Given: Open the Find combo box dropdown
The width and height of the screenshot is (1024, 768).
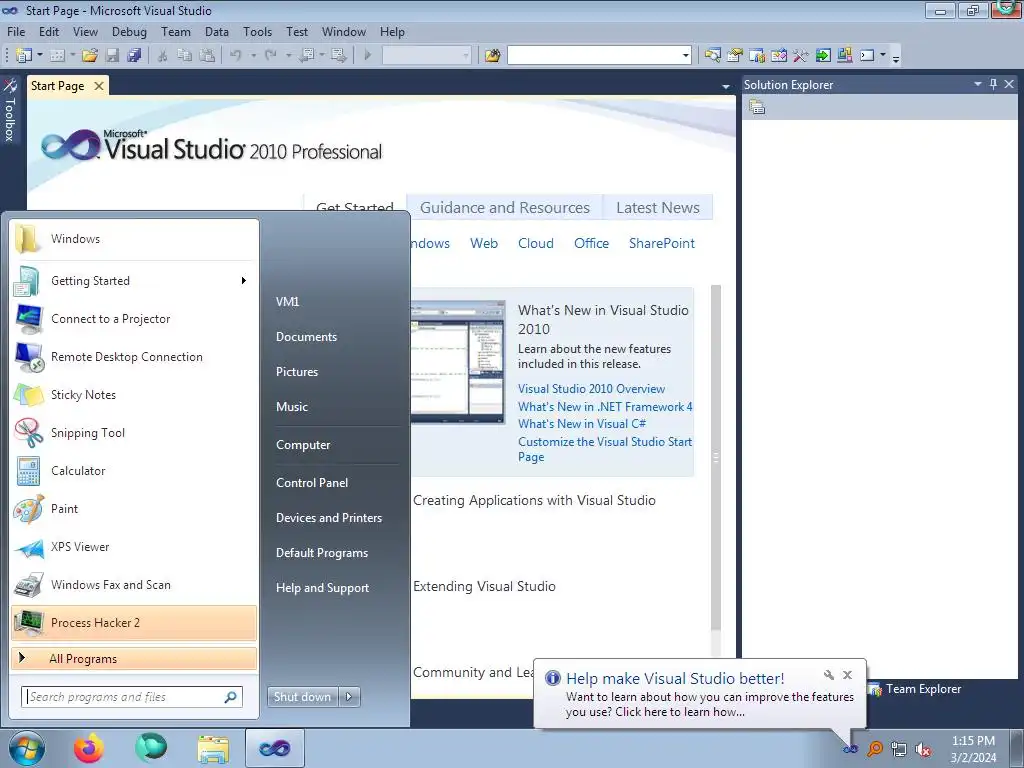Looking at the screenshot, I should [685, 56].
